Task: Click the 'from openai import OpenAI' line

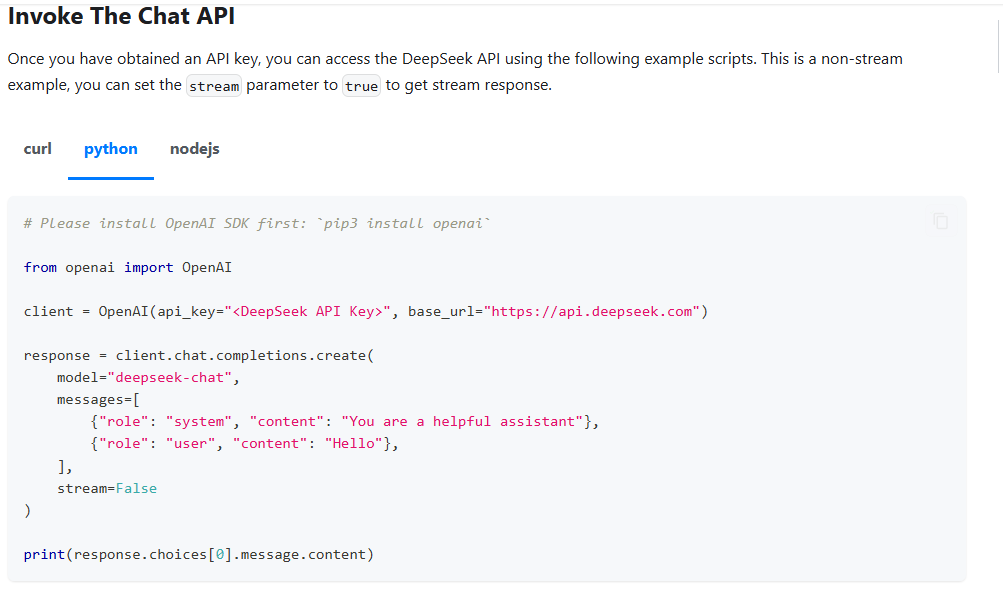Action: point(128,267)
